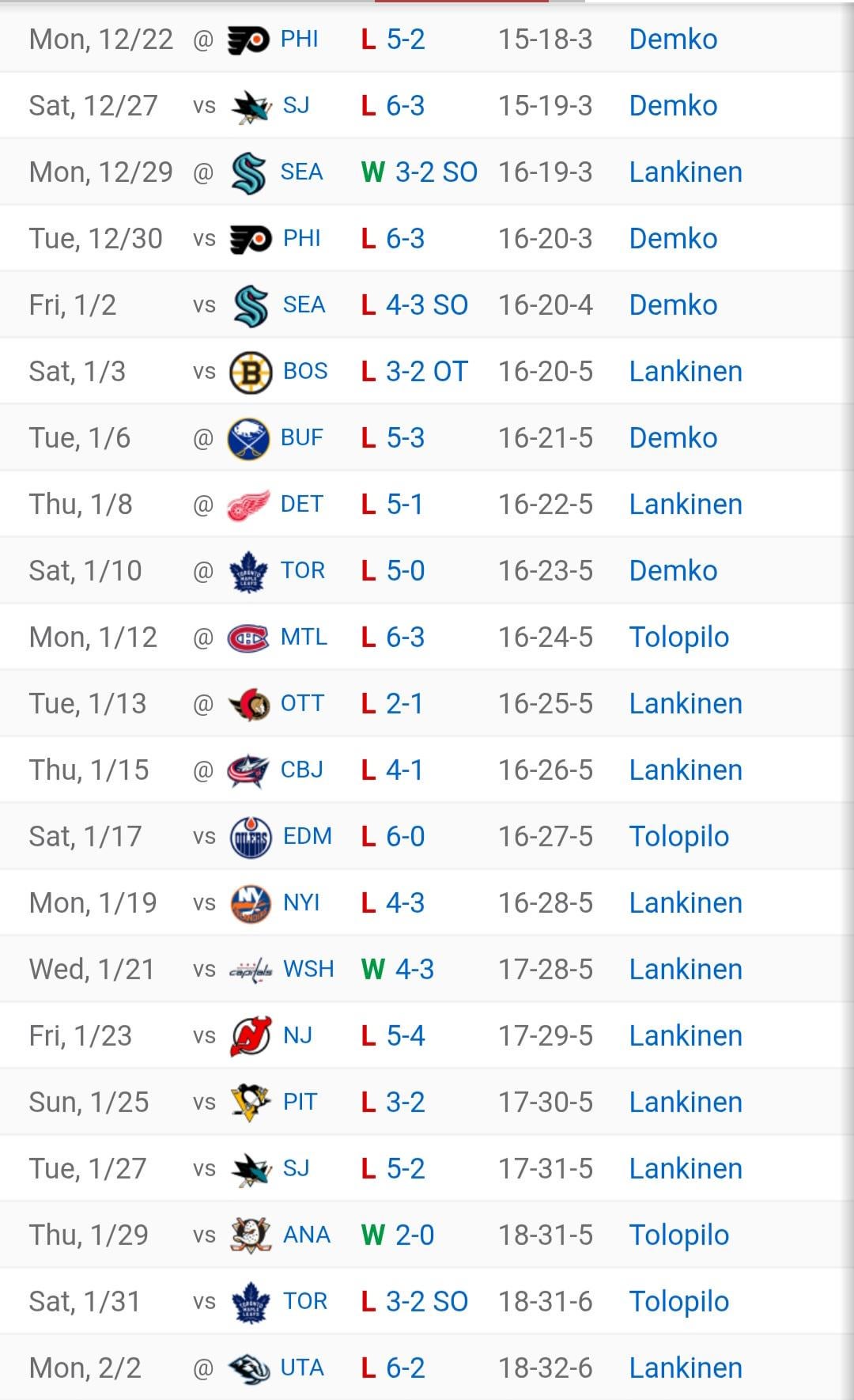Click the Ducks logo on 1/29
Viewport: 854px width, 1400px height.
251,1235
